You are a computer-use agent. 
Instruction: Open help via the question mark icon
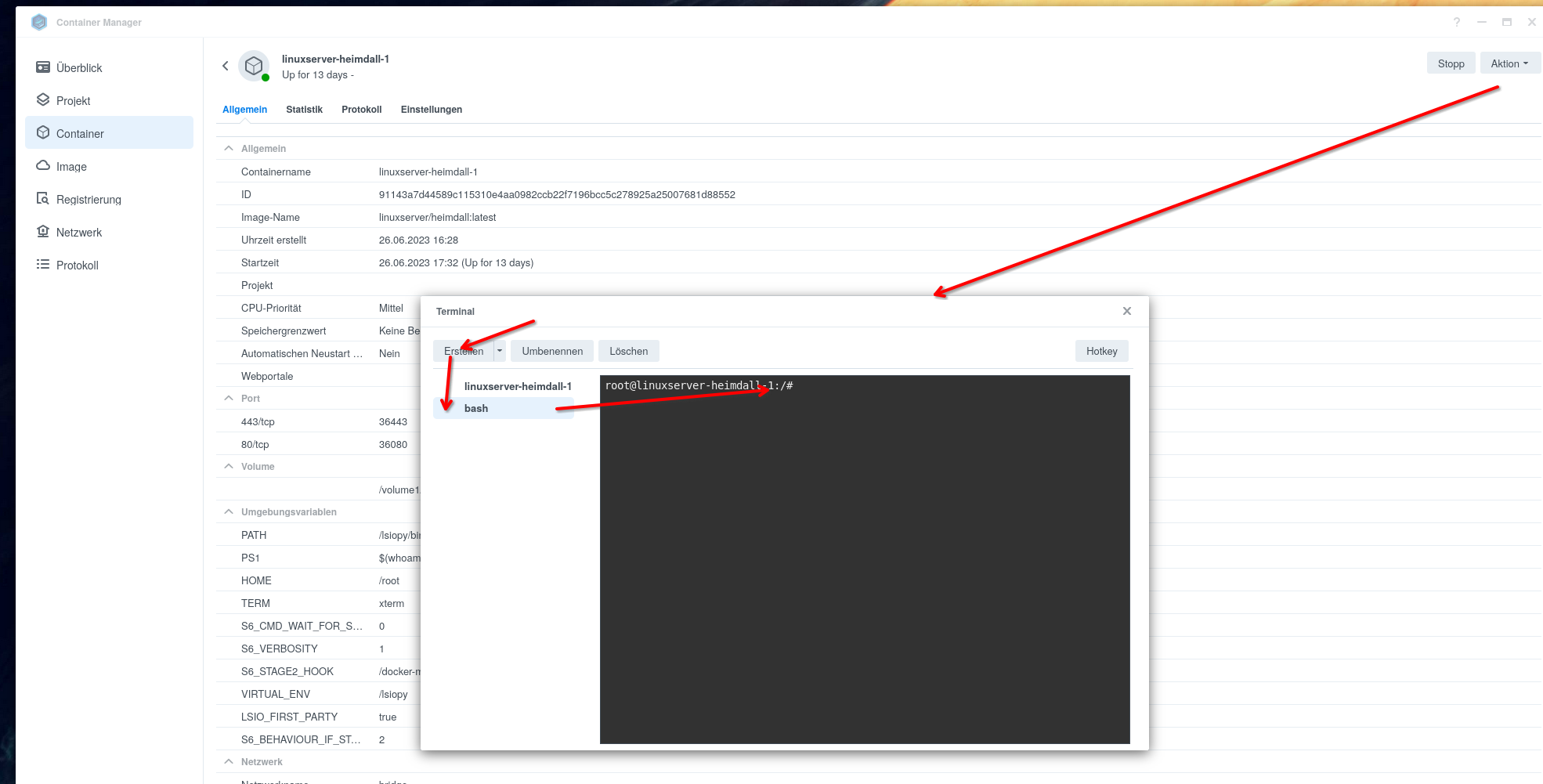point(1457,22)
